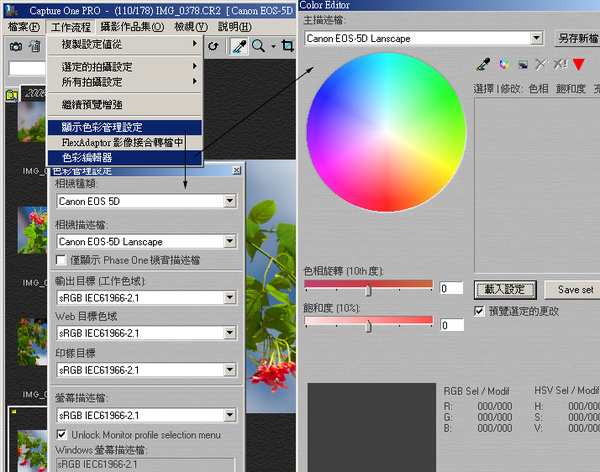Toggle 預覽選定的更改 preview checkbox

(479, 311)
